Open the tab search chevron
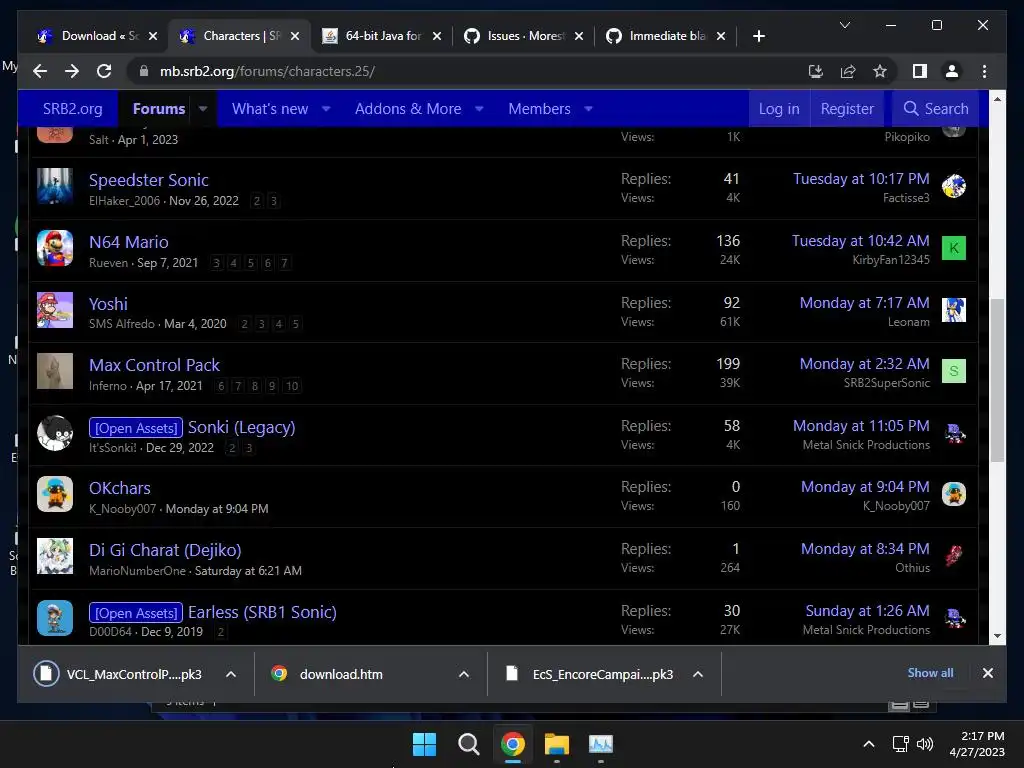 click(845, 25)
